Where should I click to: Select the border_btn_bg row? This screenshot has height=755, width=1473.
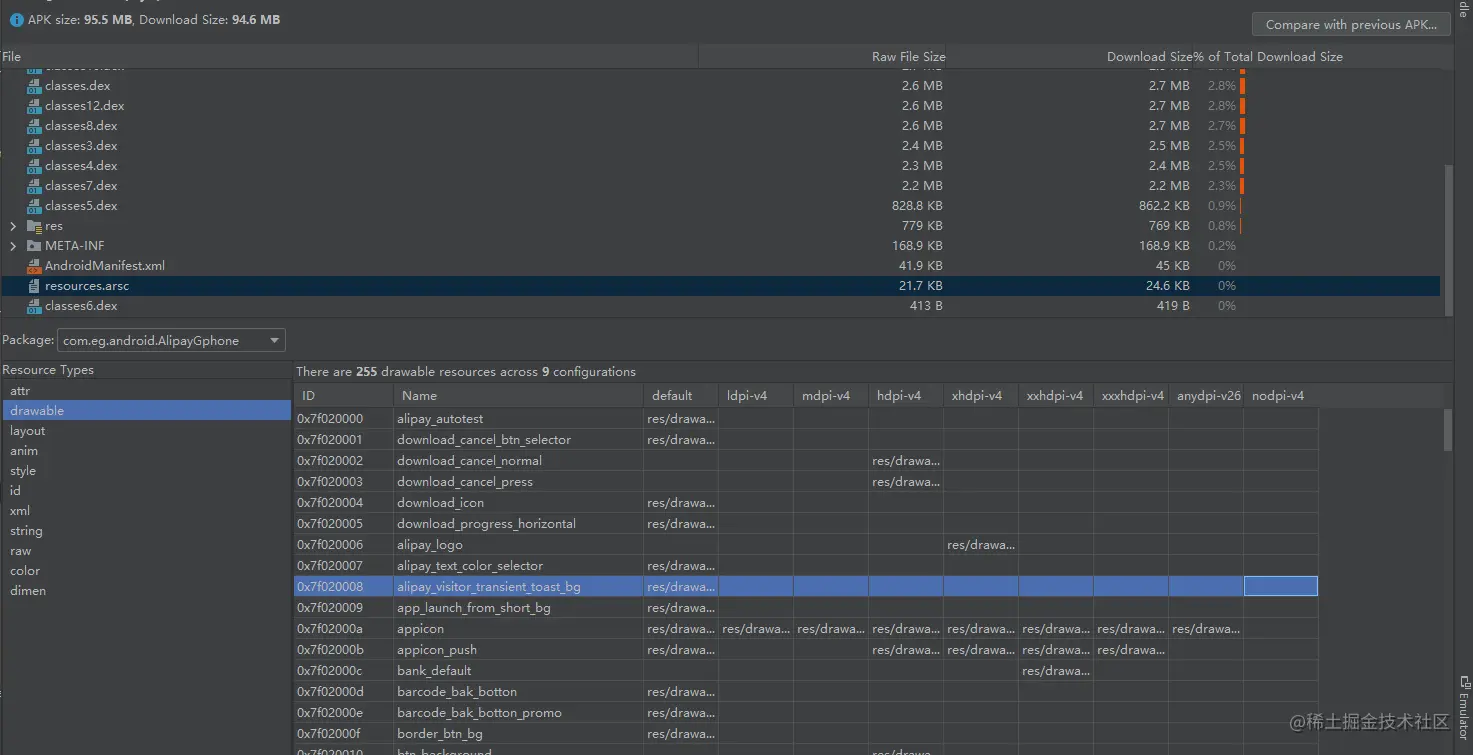tap(806, 734)
